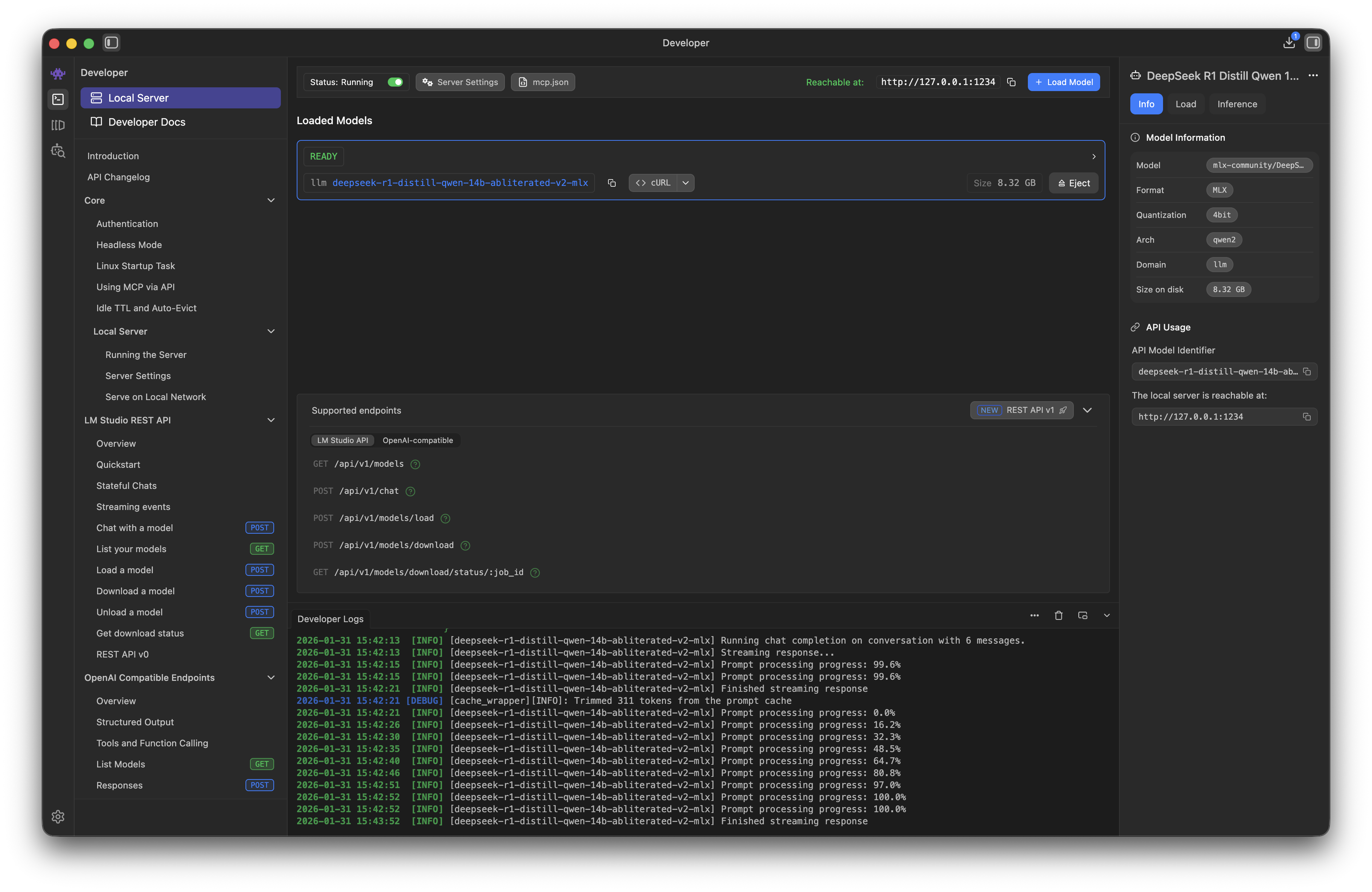The height and width of the screenshot is (892, 1372).
Task: Open the mcp.json configuration
Action: (x=543, y=82)
